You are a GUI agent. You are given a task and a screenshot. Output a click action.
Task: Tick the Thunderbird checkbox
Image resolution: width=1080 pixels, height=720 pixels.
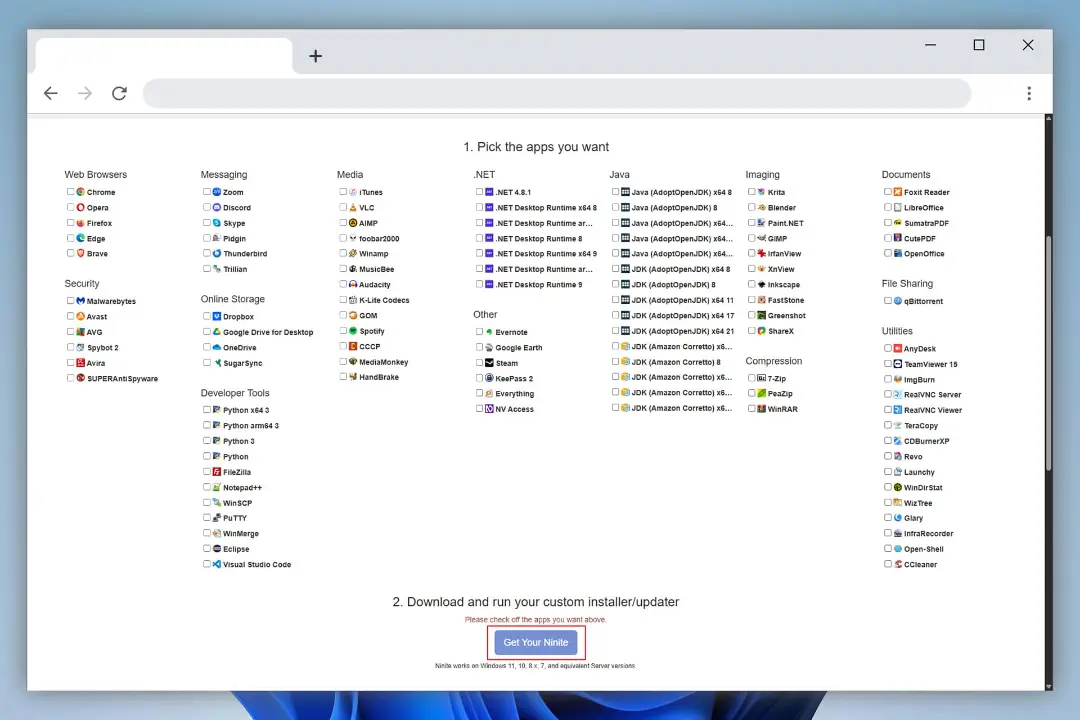coord(207,254)
